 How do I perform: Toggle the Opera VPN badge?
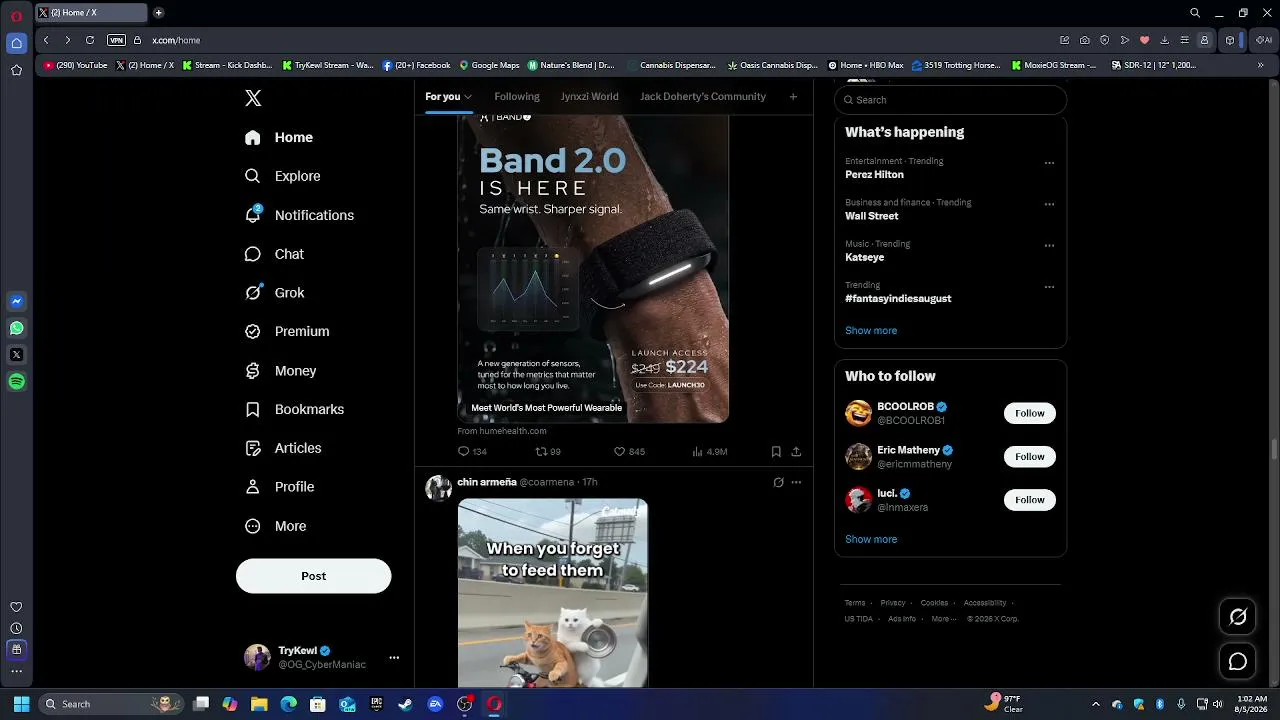[116, 40]
